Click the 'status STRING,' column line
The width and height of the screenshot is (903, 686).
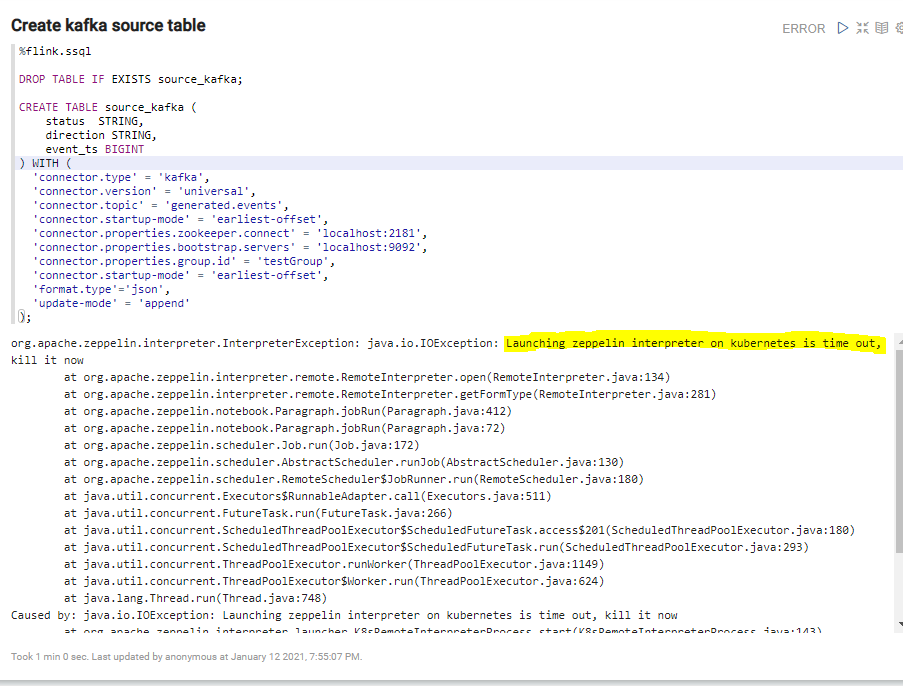pos(94,121)
